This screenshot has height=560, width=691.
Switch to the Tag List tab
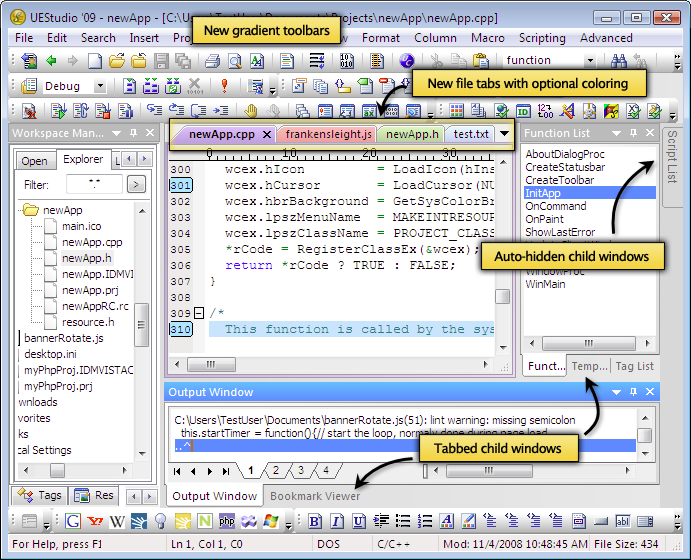tap(634, 366)
